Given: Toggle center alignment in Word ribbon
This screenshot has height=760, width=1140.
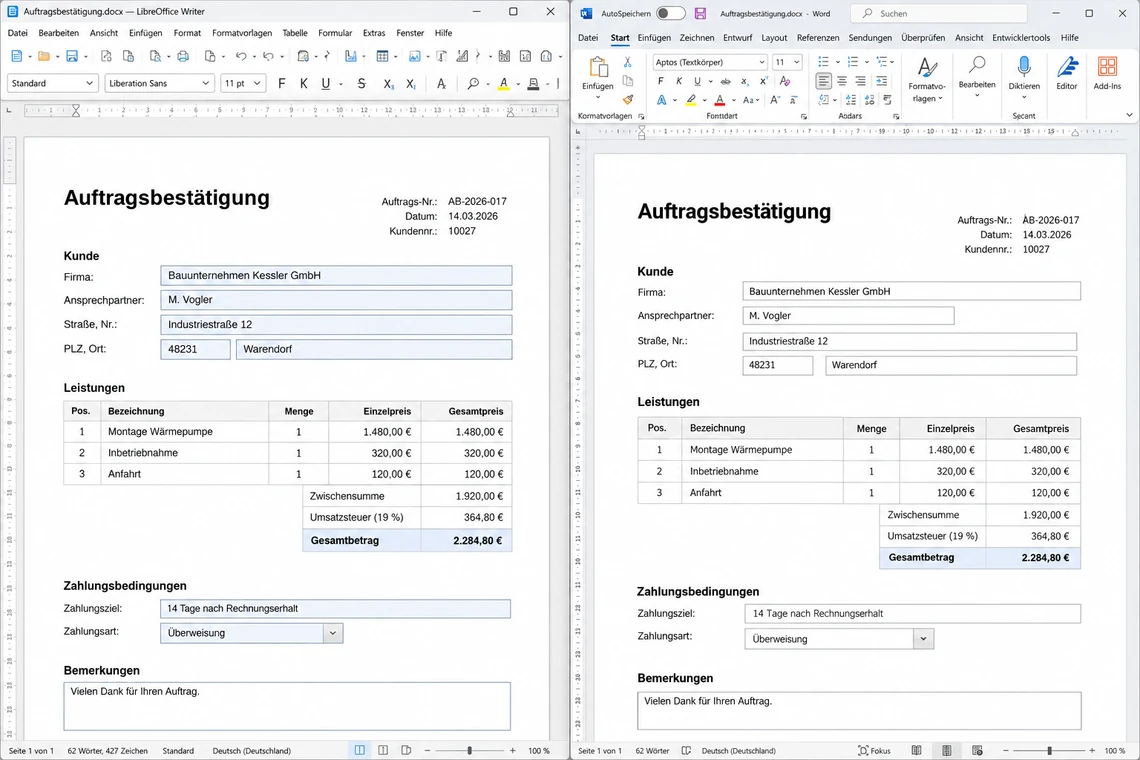Looking at the screenshot, I should click(x=842, y=81).
